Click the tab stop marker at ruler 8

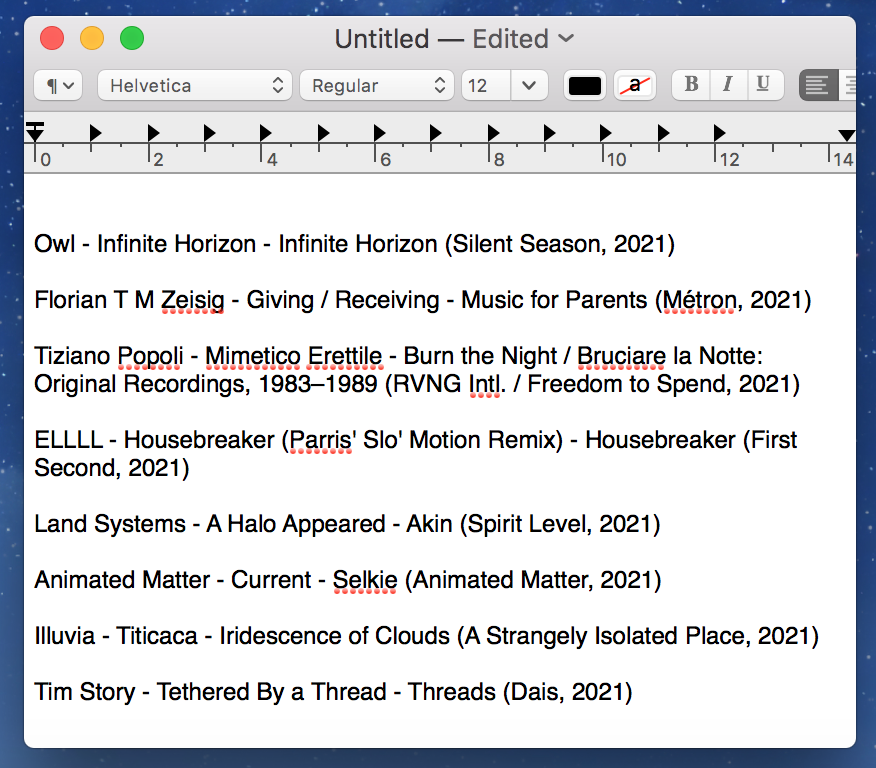(493, 133)
